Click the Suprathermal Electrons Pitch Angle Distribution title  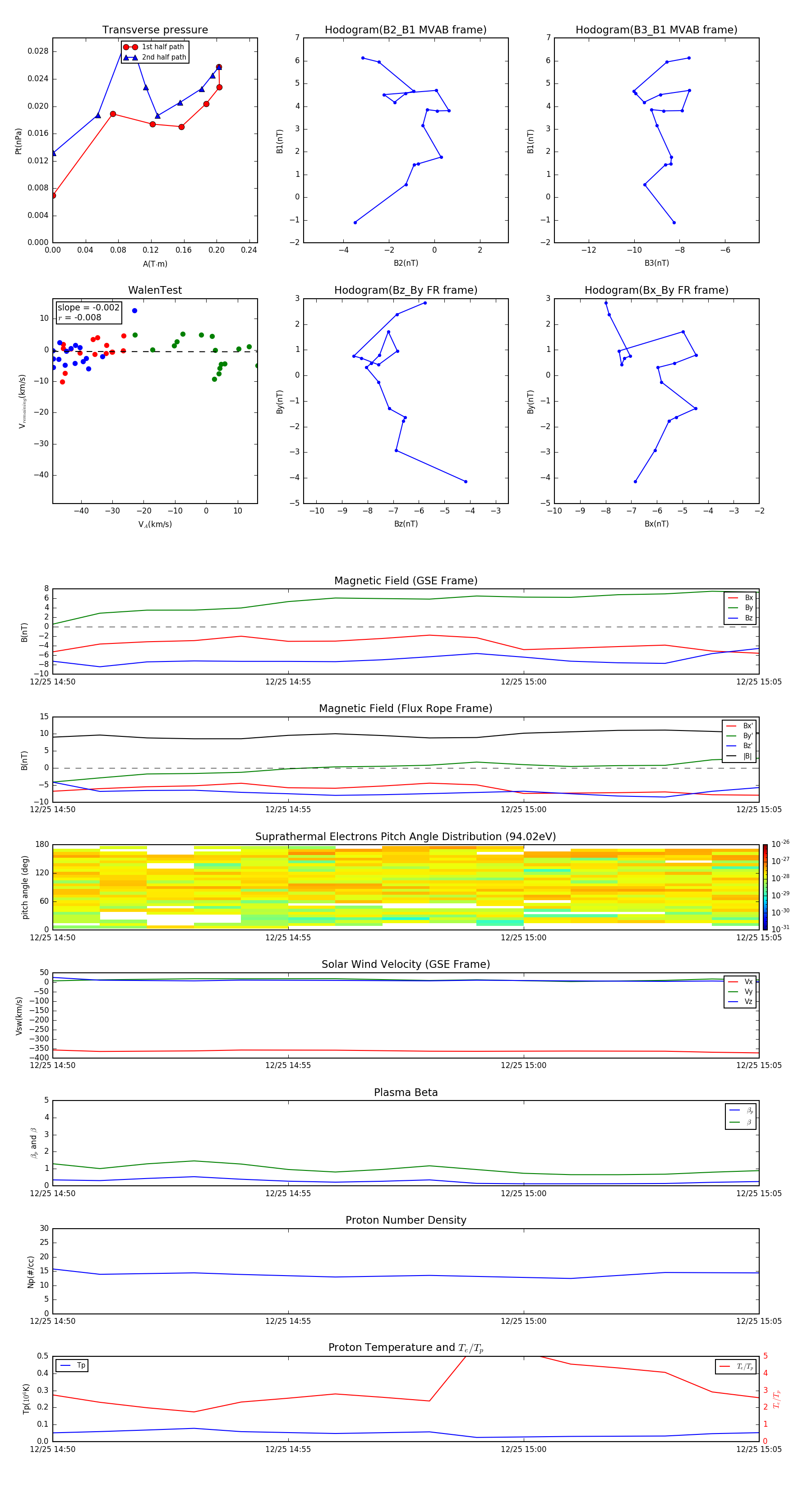pyautogui.click(x=406, y=837)
